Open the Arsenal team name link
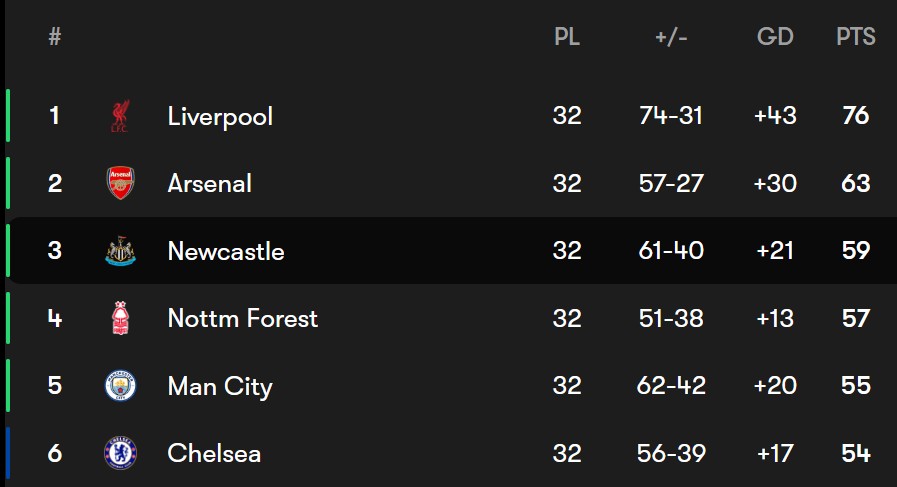Viewport: 897px width, 487px height. click(210, 184)
